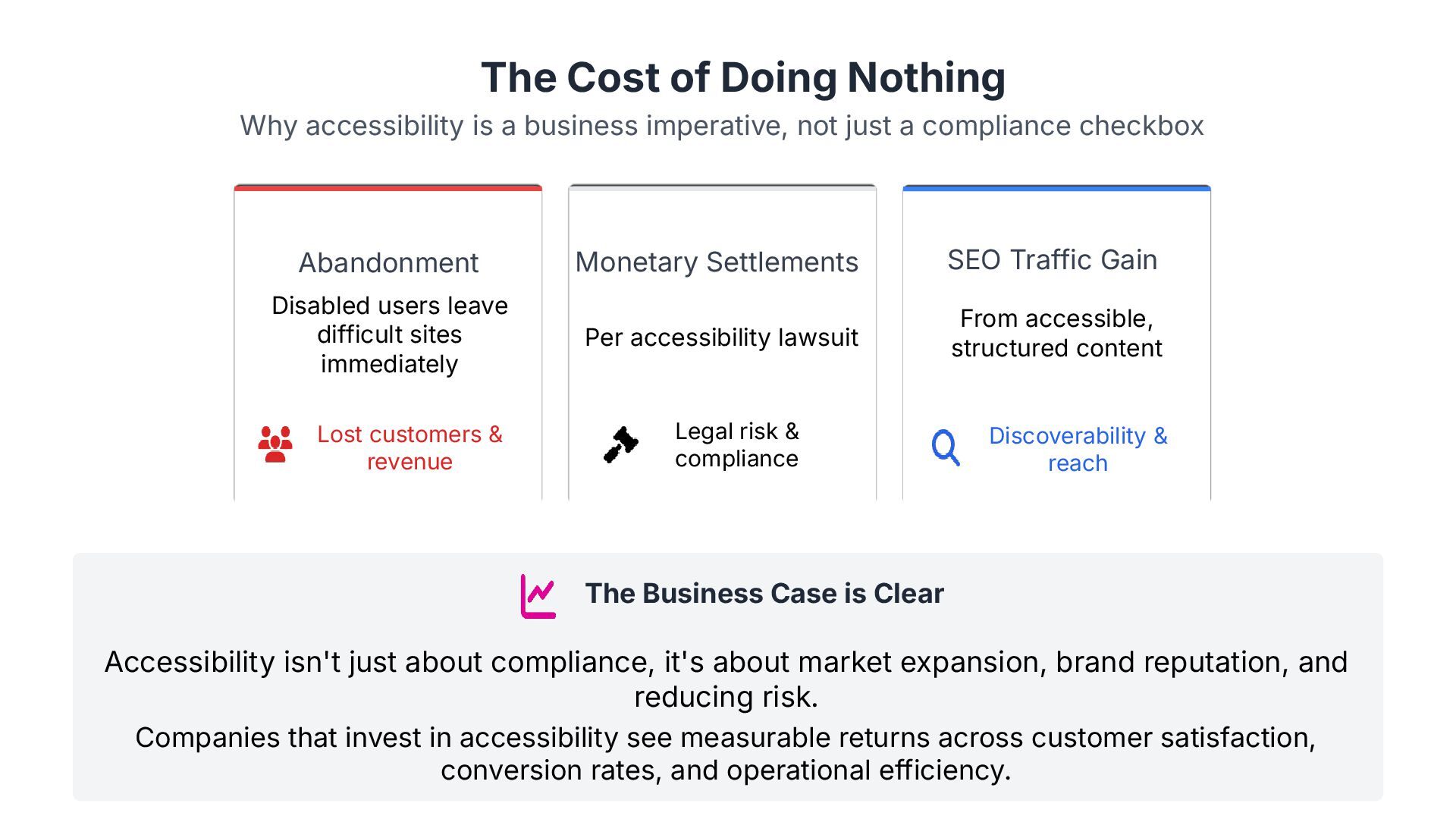Click the blue magnifying glass icon
The width and height of the screenshot is (1456, 819).
coord(946,447)
